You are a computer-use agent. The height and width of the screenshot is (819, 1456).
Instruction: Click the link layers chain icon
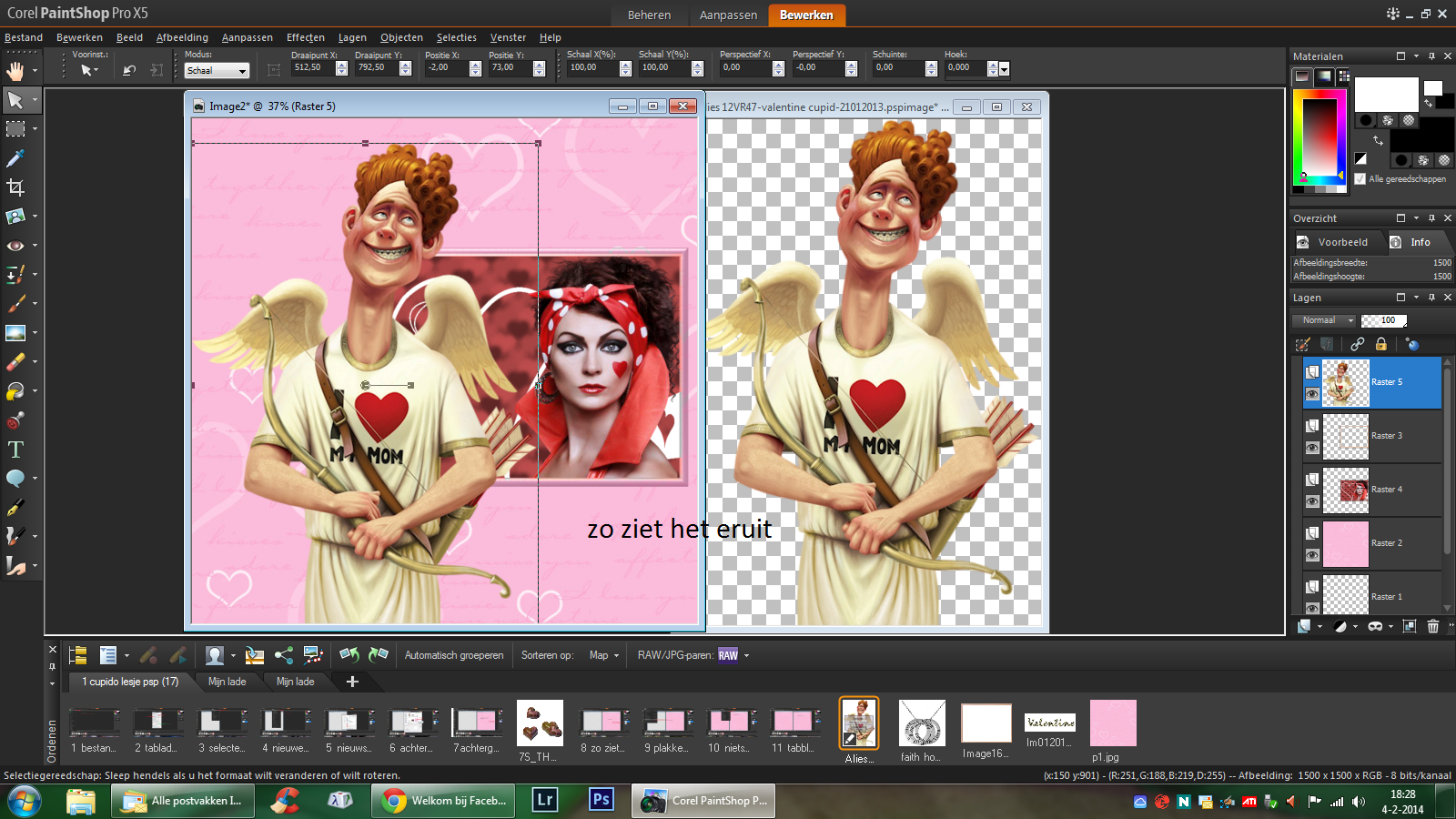[1358, 344]
